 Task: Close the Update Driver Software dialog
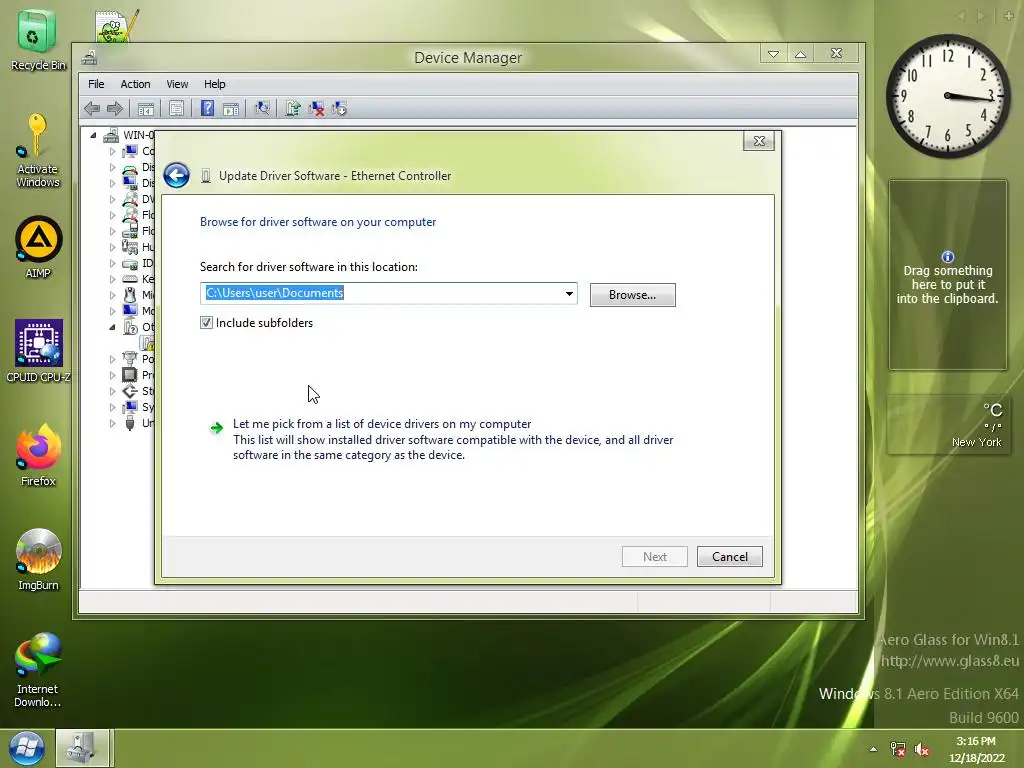pos(759,141)
